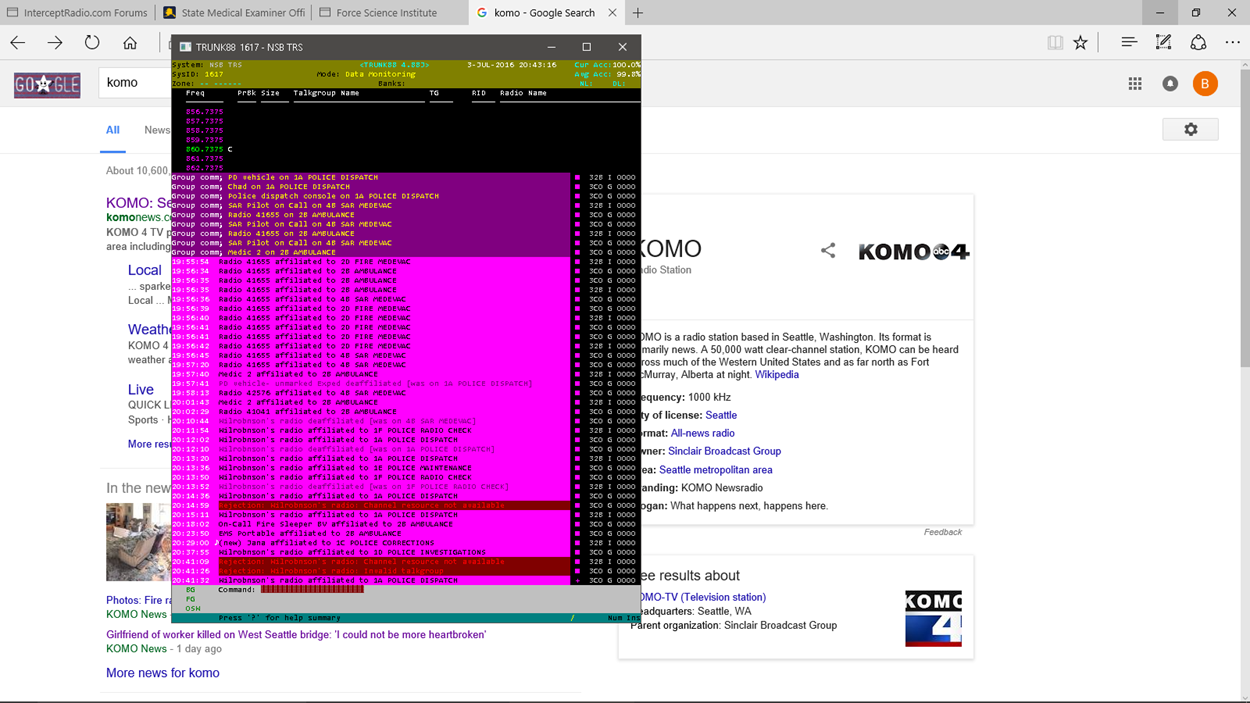Go back in the browser
This screenshot has width=1250, height=703.
tap(18, 43)
